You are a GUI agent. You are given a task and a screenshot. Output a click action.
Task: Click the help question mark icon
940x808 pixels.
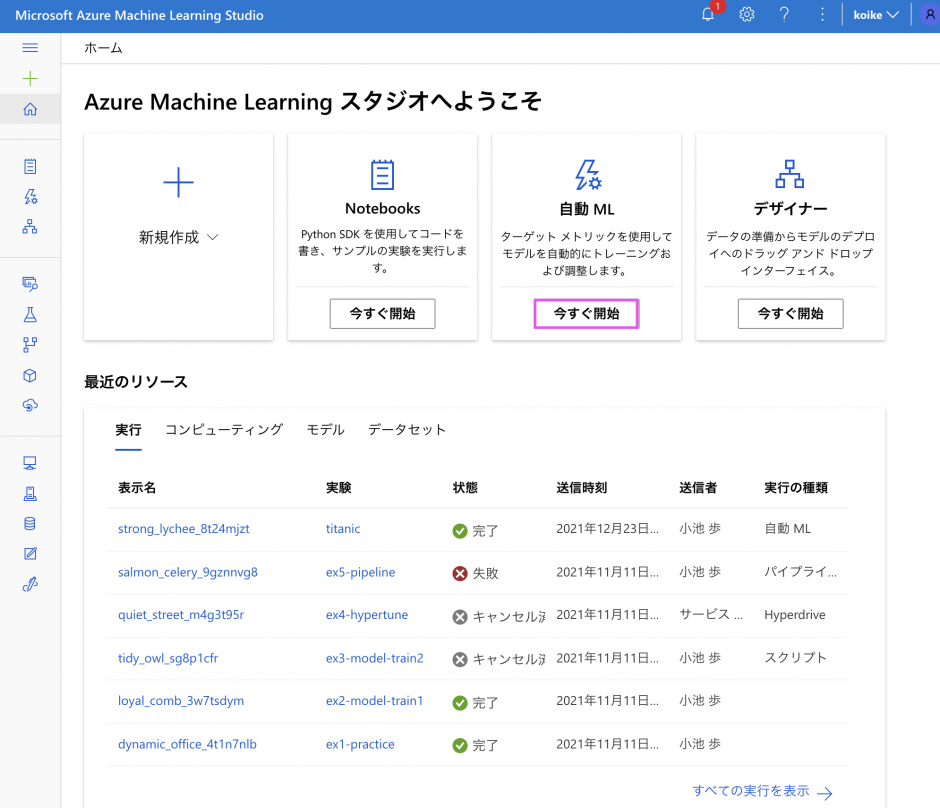tap(784, 15)
